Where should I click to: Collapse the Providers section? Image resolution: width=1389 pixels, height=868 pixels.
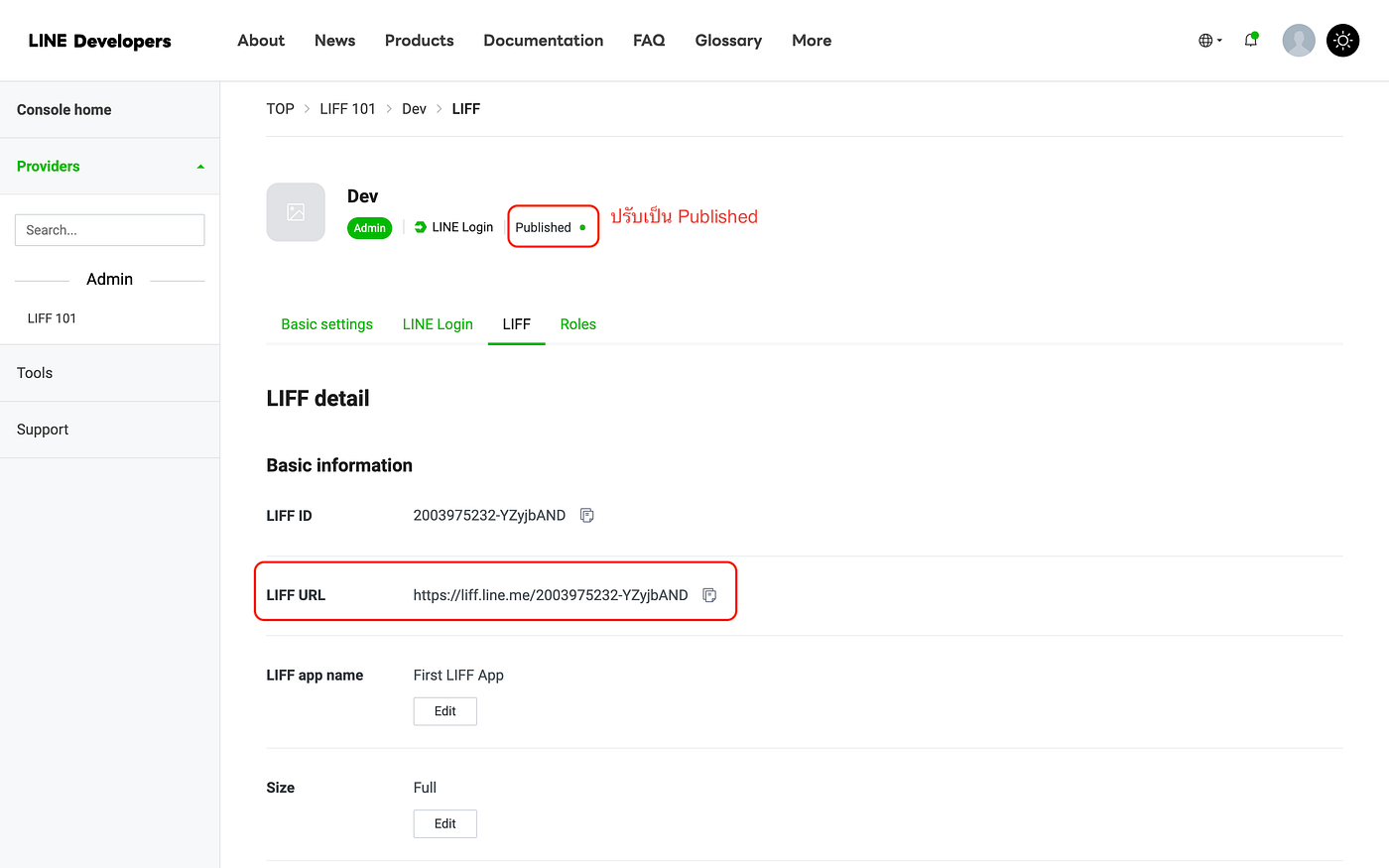click(x=109, y=167)
